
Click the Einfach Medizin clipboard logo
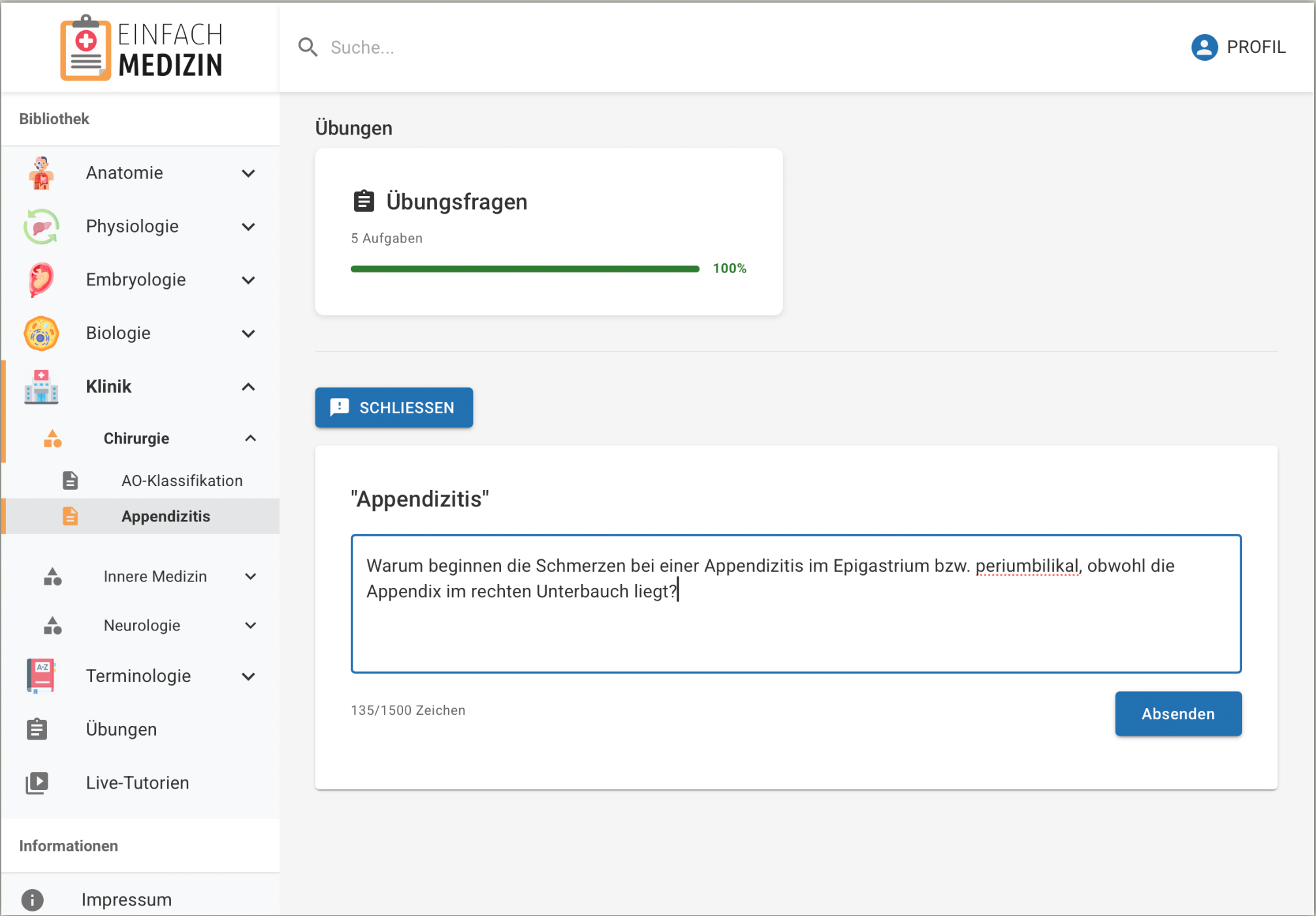coord(86,48)
